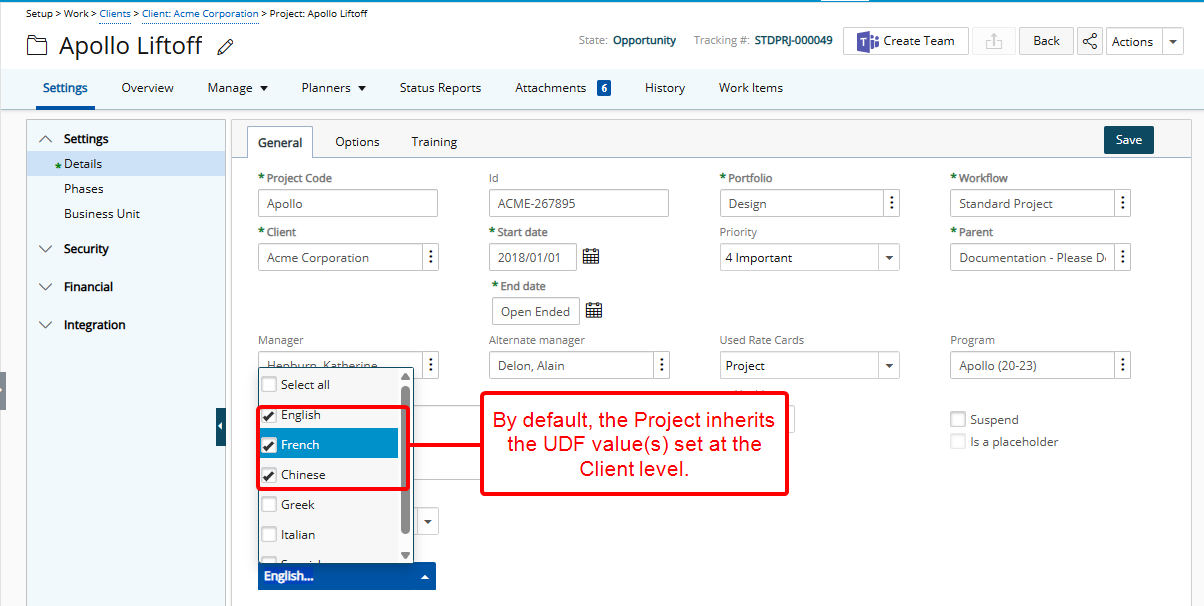This screenshot has width=1204, height=606.
Task: Click the Save button
Action: coord(1129,140)
